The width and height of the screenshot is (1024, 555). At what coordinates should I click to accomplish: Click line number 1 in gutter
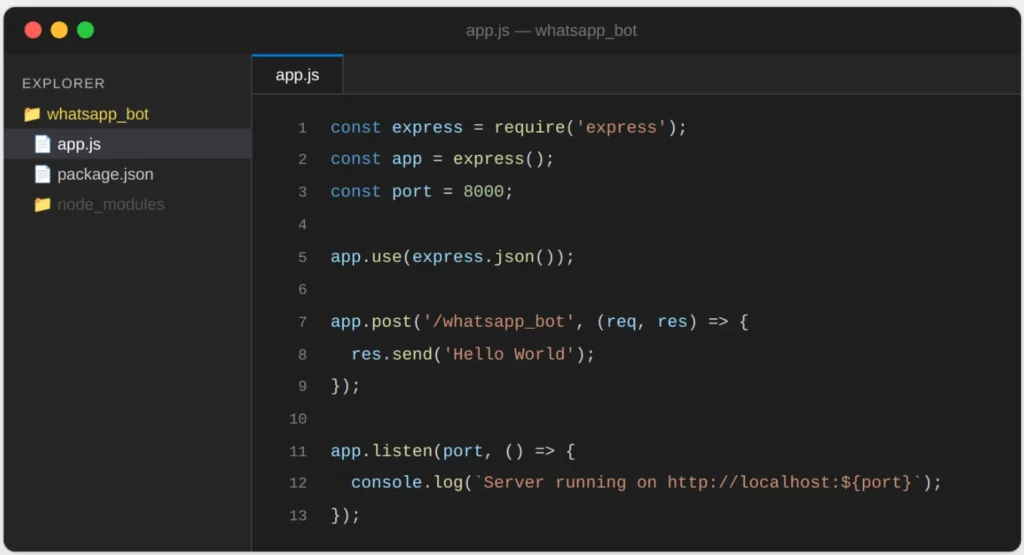[302, 127]
